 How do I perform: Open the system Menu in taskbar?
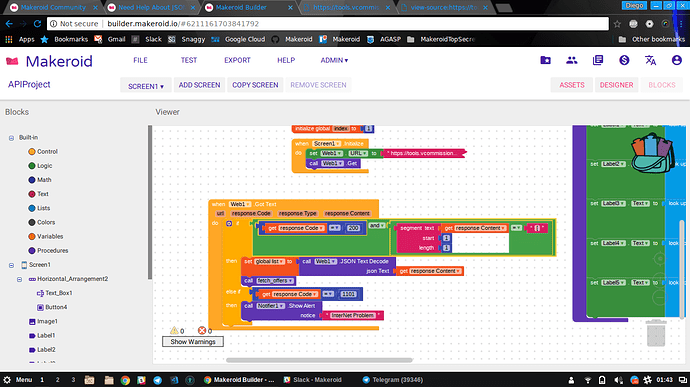tap(18, 380)
